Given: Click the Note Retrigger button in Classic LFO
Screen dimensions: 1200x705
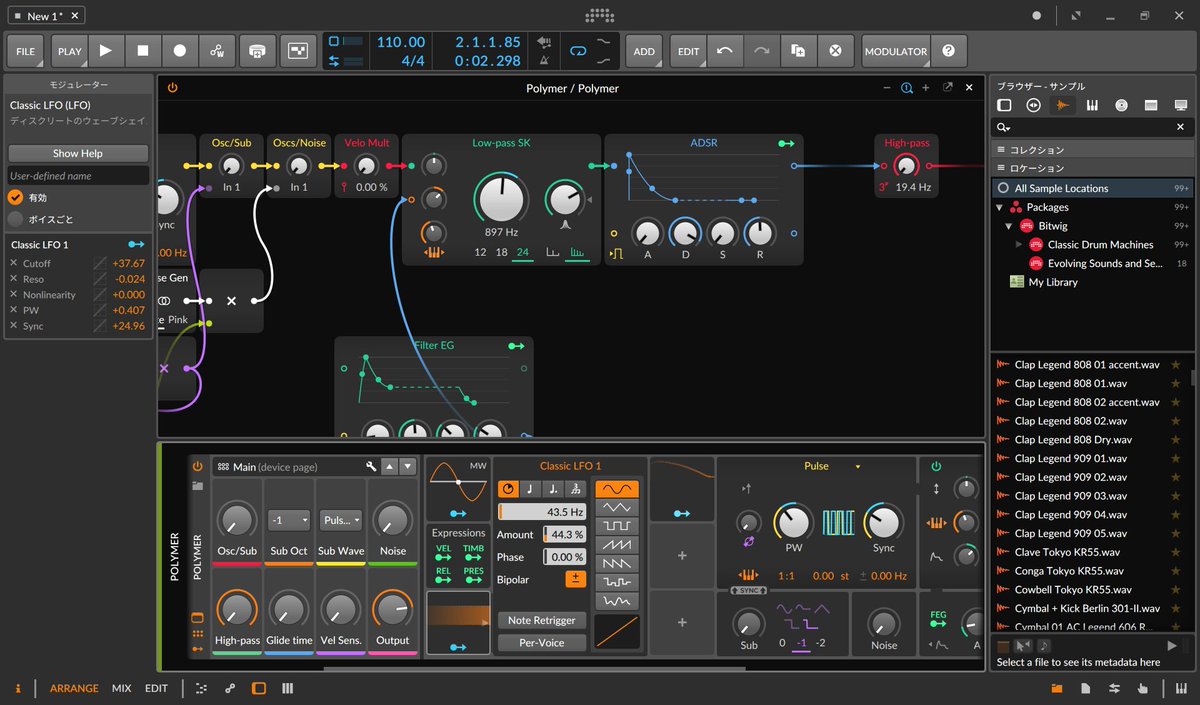Looking at the screenshot, I should pos(541,620).
